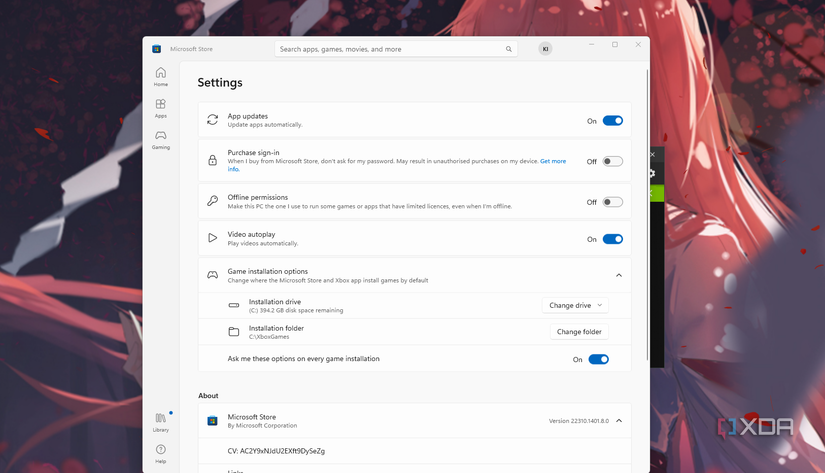Click the Offline permissions key icon

pyautogui.click(x=213, y=201)
